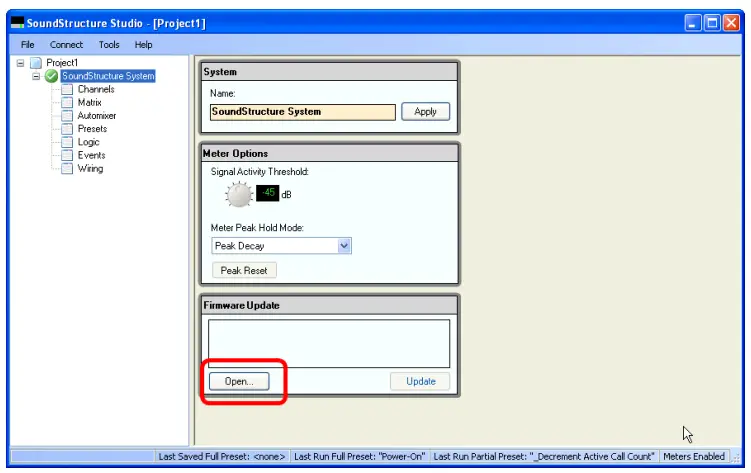
Task: Click the Firmware Update panel header
Action: click(329, 305)
